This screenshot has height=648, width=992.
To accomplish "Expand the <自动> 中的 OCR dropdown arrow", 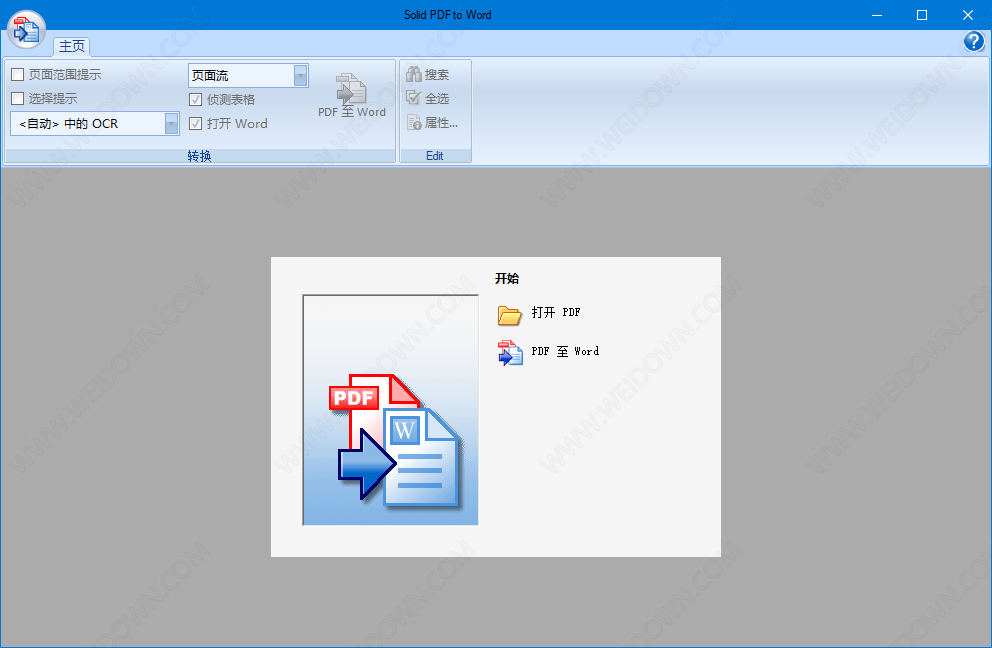I will click(x=171, y=123).
